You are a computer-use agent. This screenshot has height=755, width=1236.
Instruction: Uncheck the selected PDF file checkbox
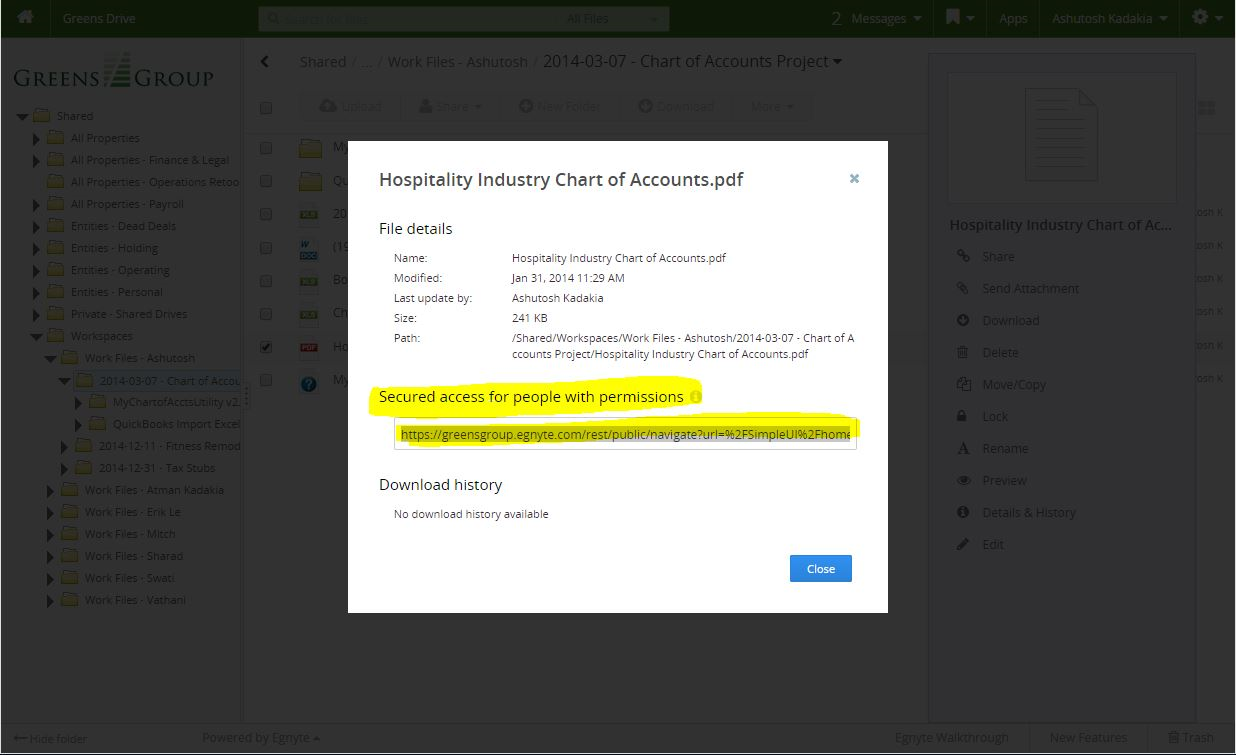pyautogui.click(x=266, y=347)
